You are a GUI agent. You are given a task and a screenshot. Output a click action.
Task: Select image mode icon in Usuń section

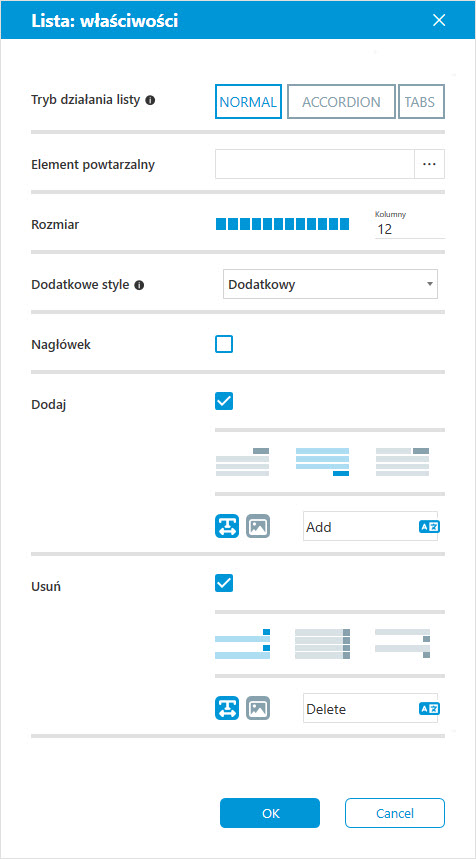[x=258, y=708]
